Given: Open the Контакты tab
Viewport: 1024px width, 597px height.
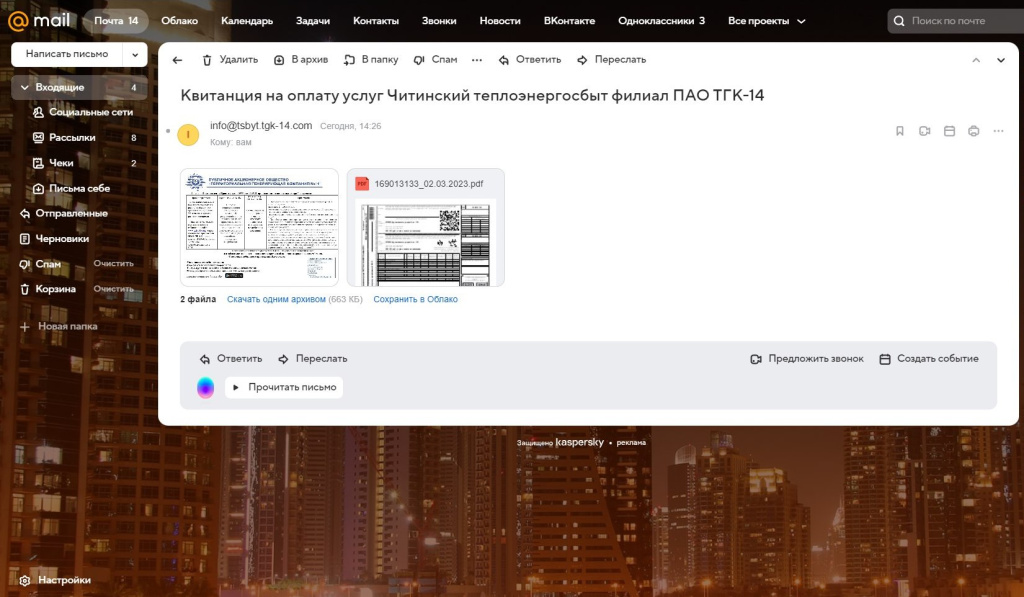Looking at the screenshot, I should pyautogui.click(x=376, y=21).
